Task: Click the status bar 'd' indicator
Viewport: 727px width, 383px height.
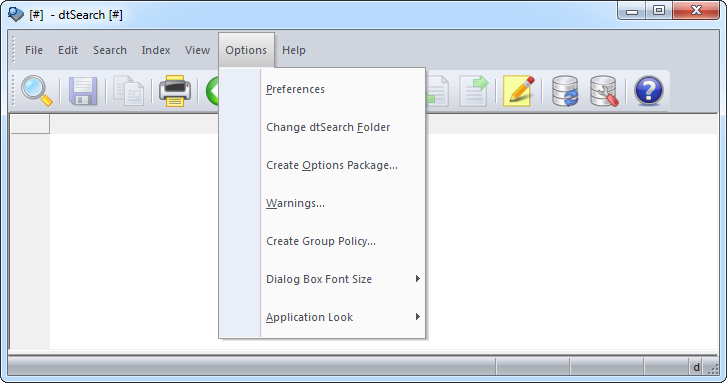Action: [x=696, y=367]
